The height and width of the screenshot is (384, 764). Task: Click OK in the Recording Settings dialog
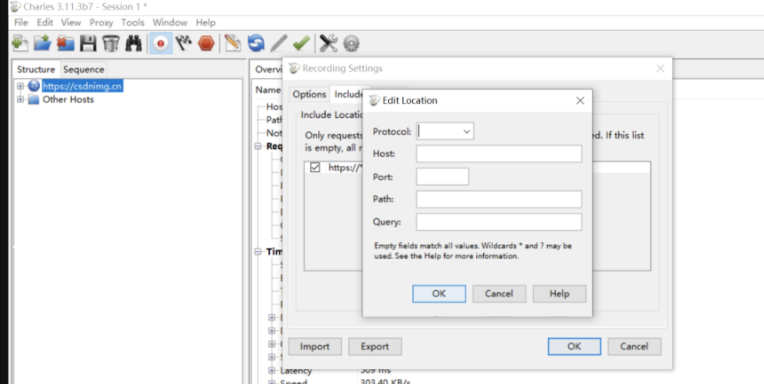(x=574, y=346)
